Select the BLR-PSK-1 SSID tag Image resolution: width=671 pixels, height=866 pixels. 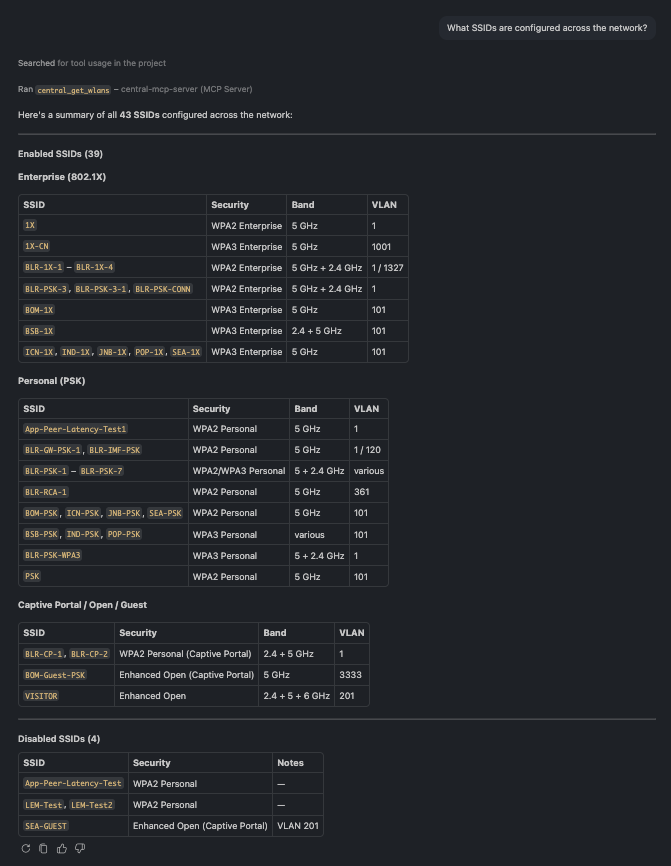[x=46, y=471]
